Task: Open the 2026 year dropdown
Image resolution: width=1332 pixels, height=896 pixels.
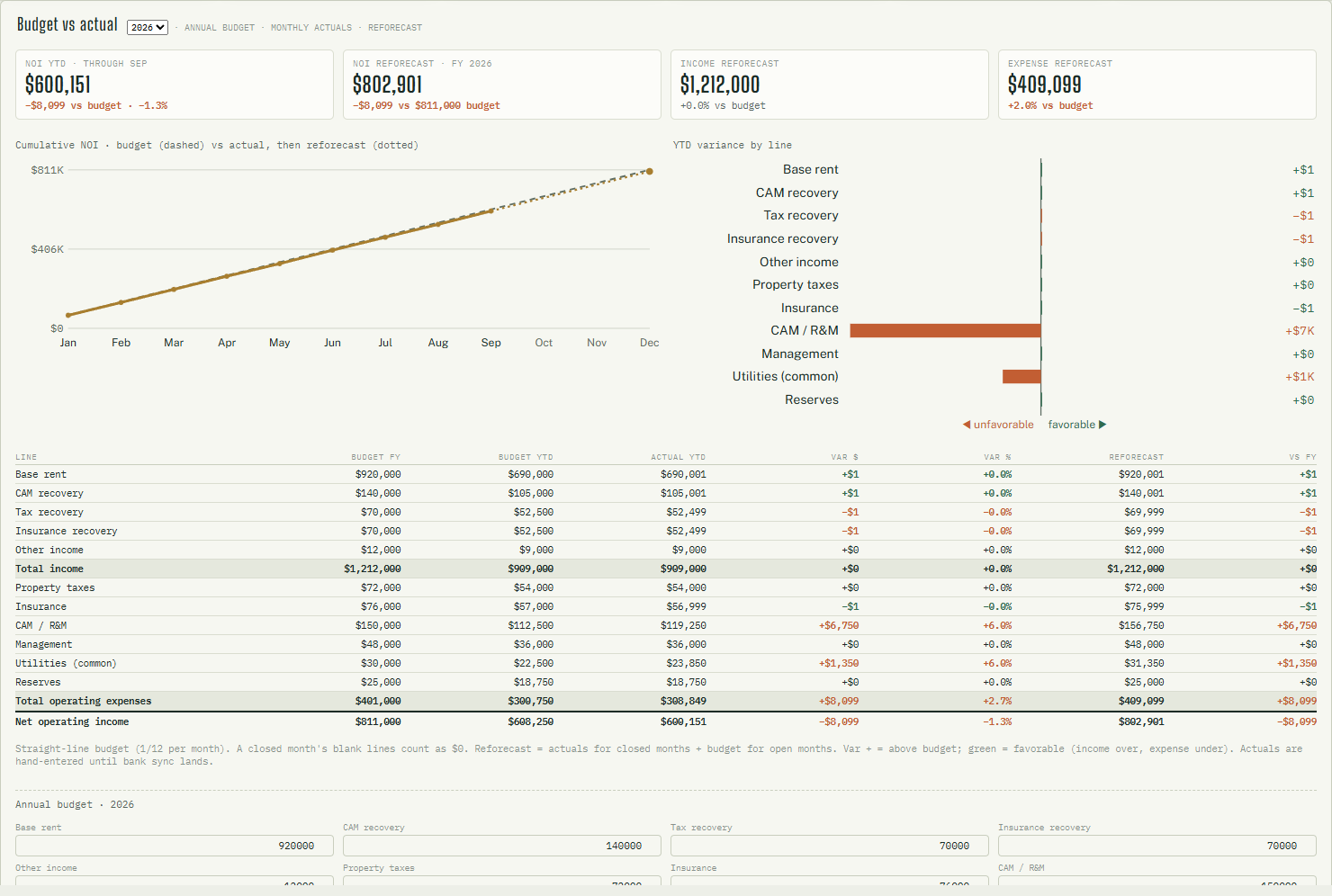Action: tap(148, 27)
